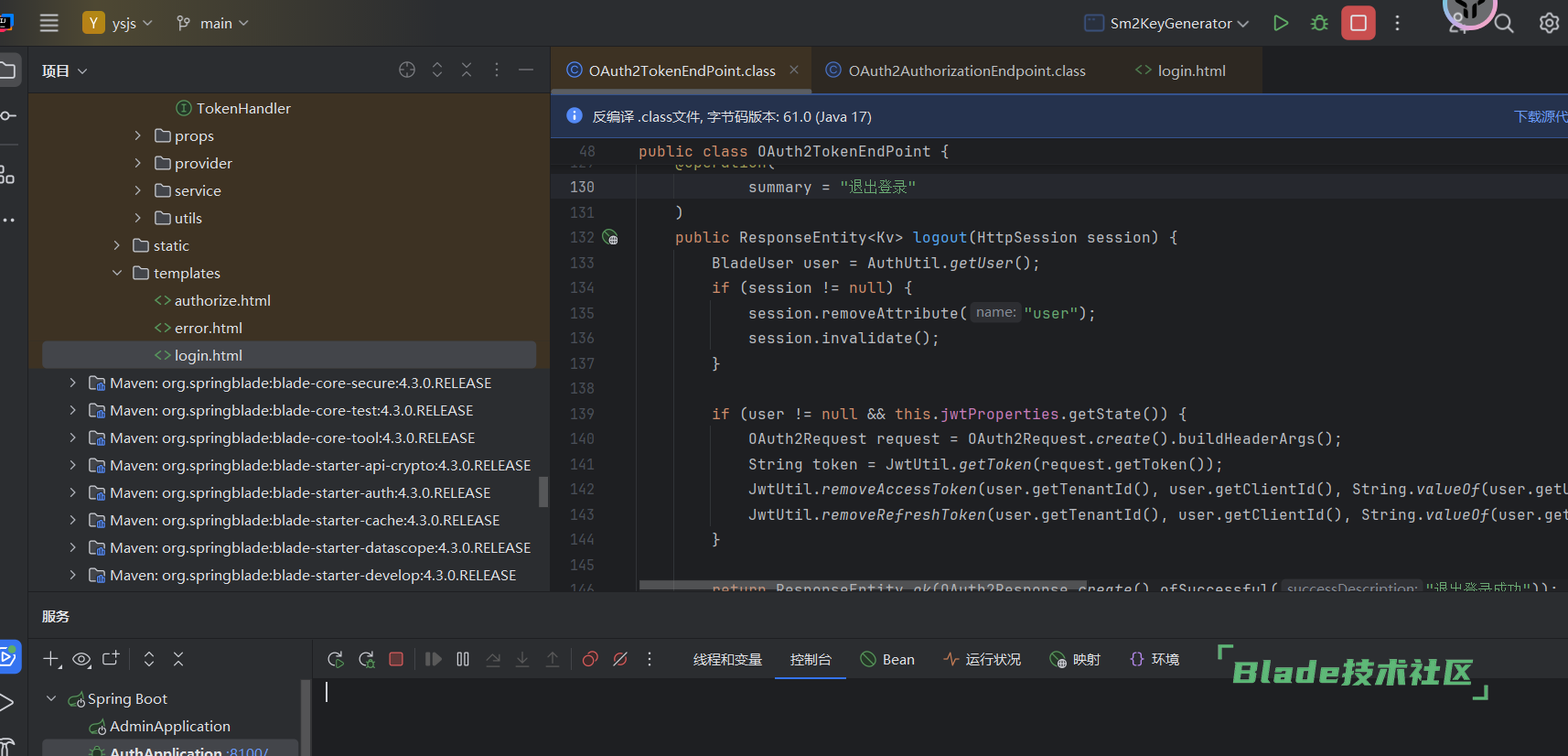Switch to OAuth2AuthorizationEndpoint.class tab
This screenshot has width=1568, height=756.
tap(956, 70)
